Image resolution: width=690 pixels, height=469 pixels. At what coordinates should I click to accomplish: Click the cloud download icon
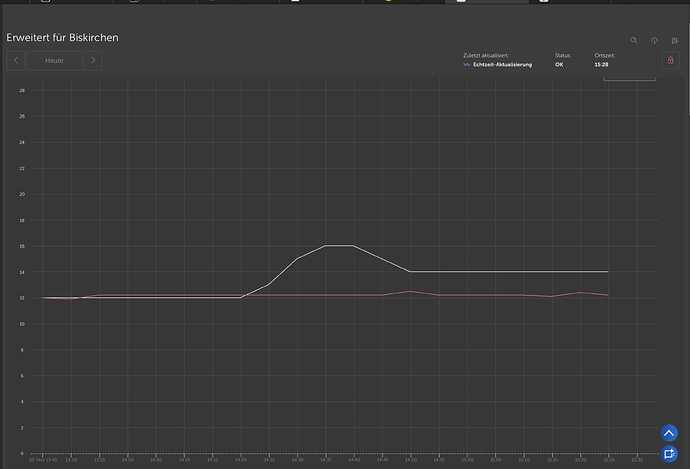pos(654,40)
